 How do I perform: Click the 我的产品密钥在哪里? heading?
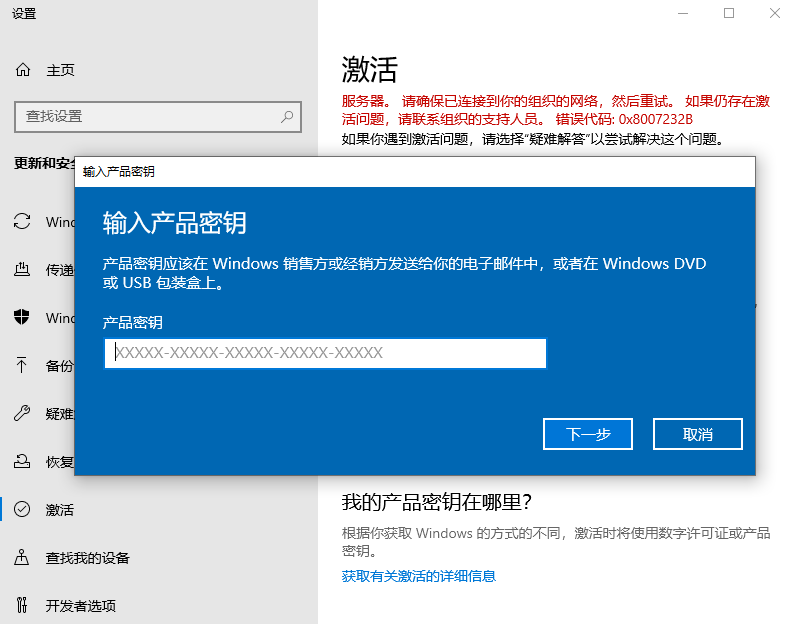click(436, 502)
